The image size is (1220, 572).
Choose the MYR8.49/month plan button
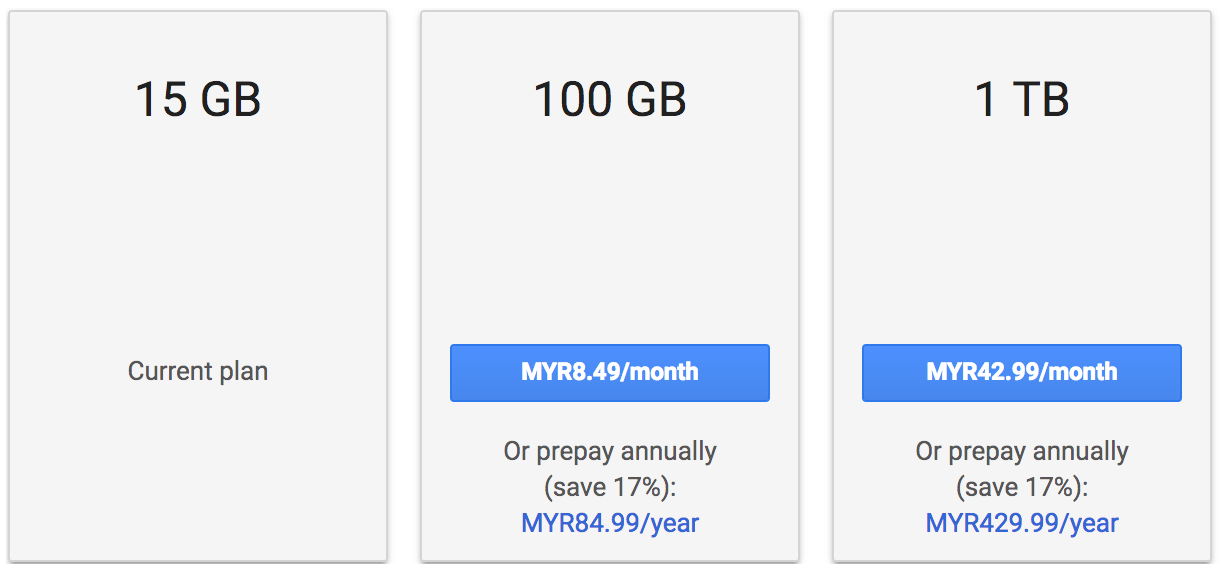pos(609,373)
